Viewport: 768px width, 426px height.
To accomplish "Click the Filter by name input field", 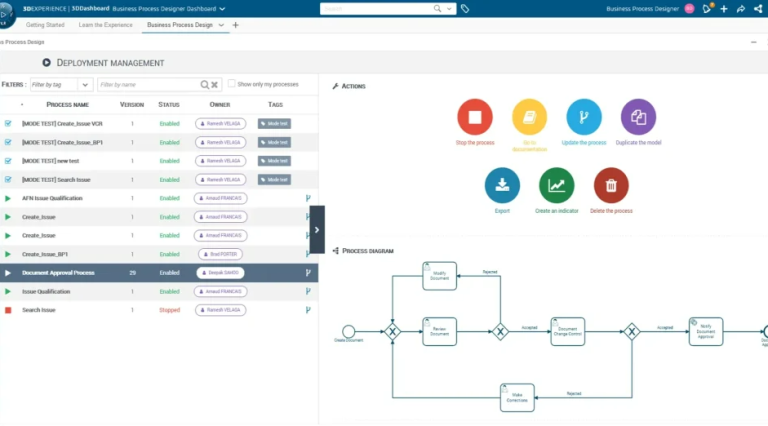I will (148, 85).
